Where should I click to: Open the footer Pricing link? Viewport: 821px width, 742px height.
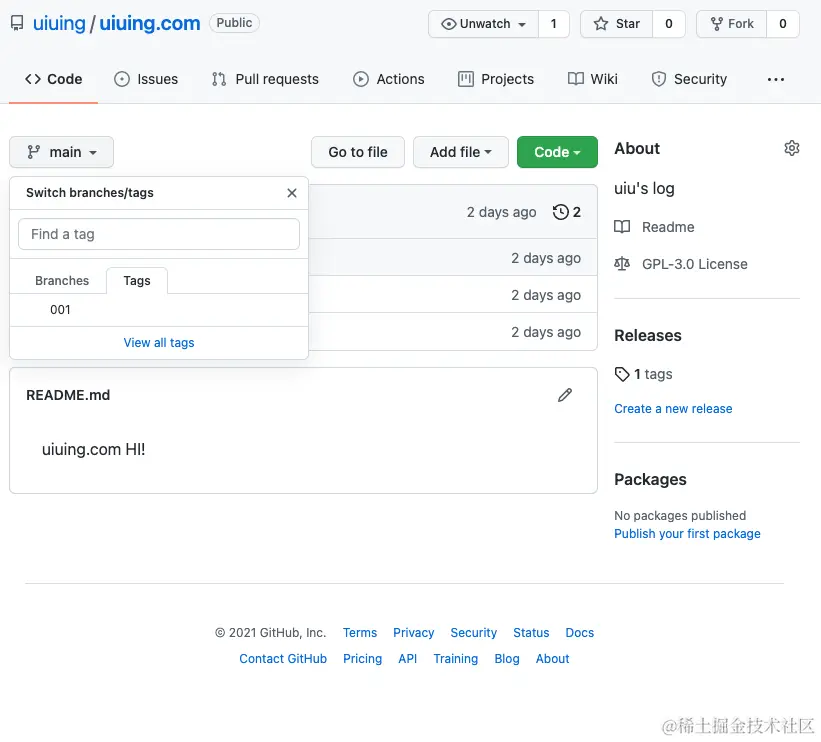[362, 659]
